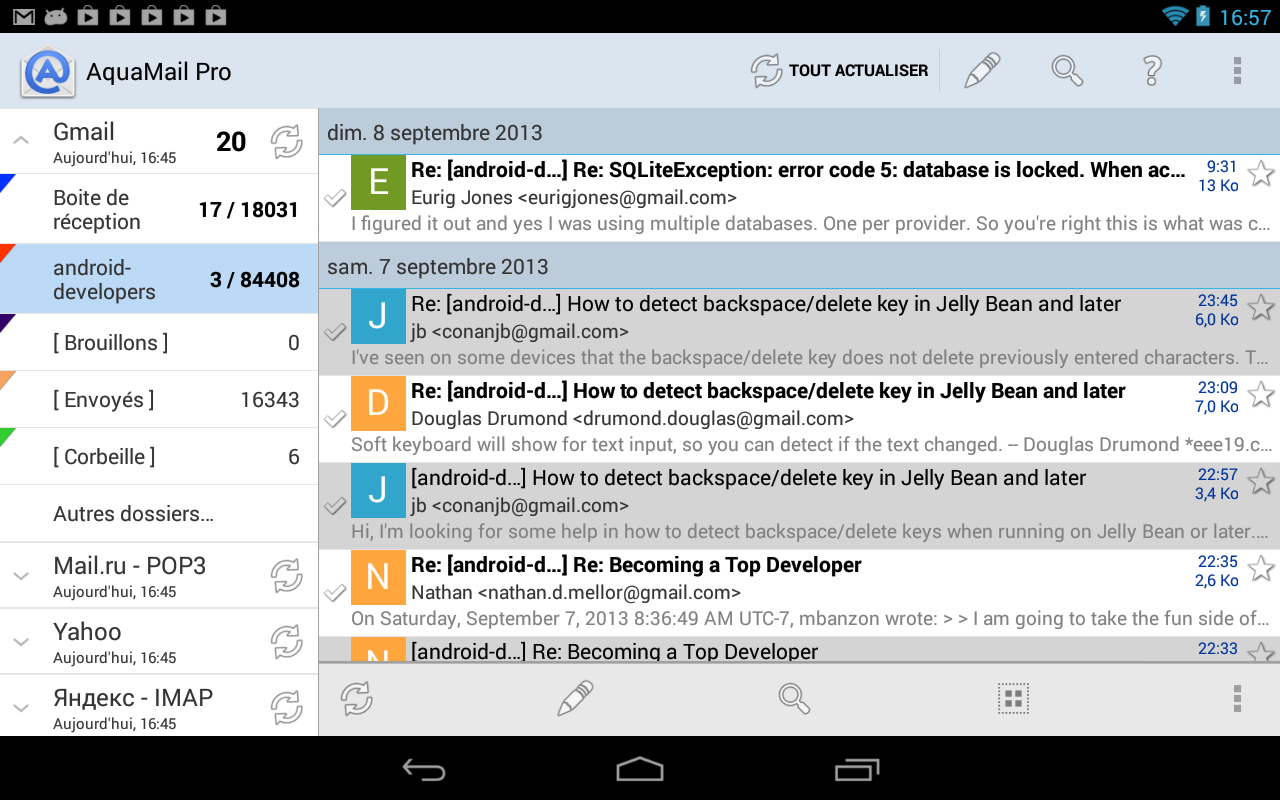Open help question mark icon
1280x800 pixels.
point(1152,71)
